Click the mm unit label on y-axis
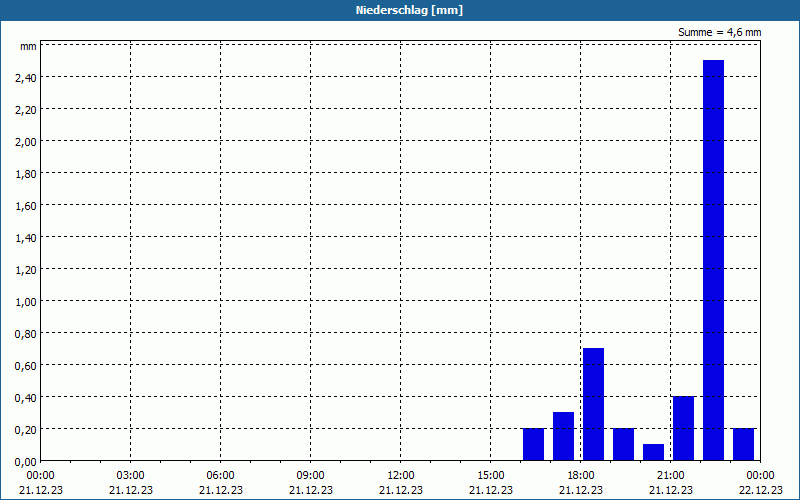The height and width of the screenshot is (500, 800). 28,46
